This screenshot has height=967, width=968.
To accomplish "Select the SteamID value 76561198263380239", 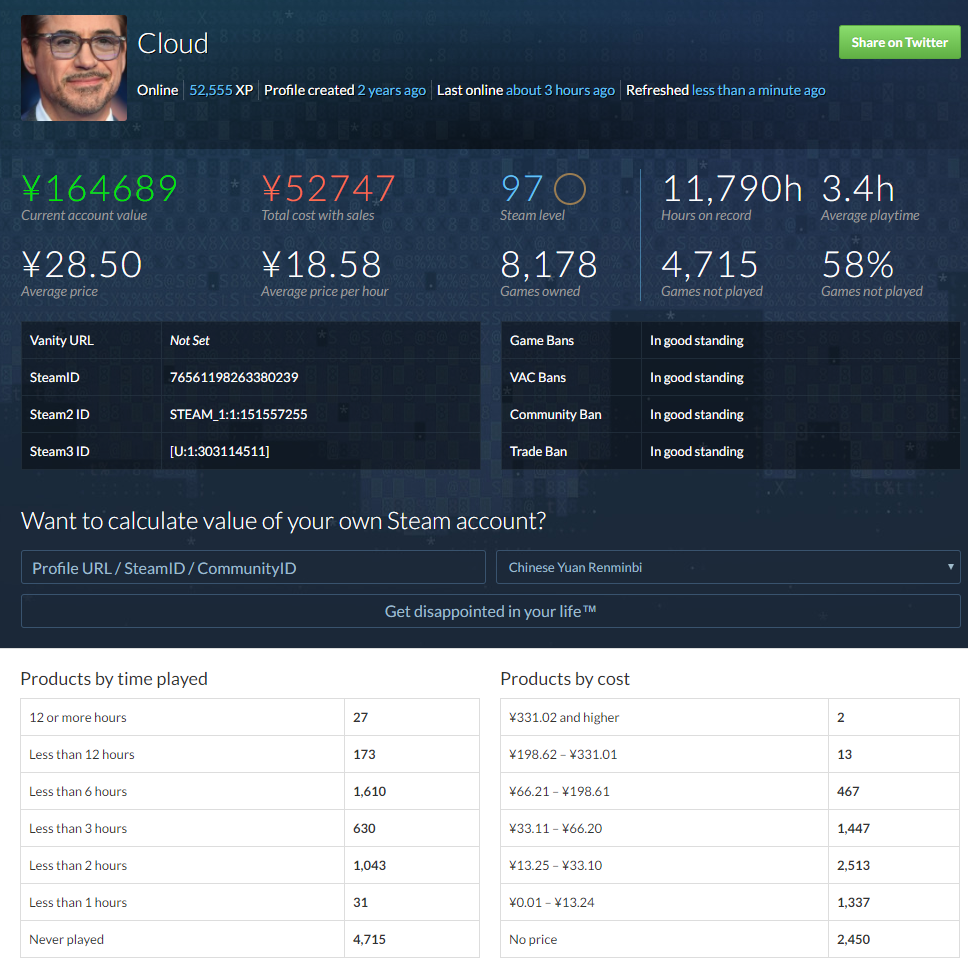I will point(234,377).
